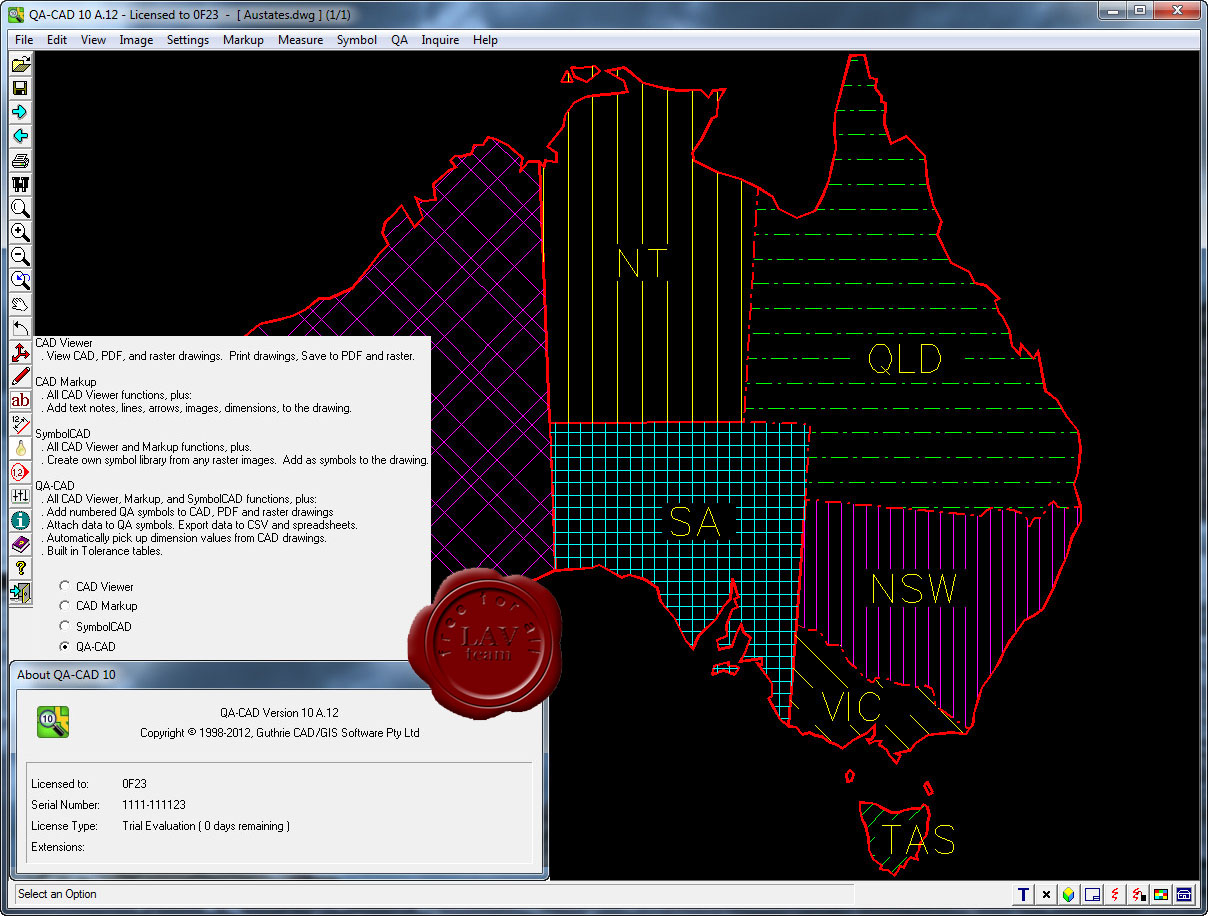Screen dimensions: 1208x916
Task: Click the Print icon in toolbar
Action: pos(20,160)
